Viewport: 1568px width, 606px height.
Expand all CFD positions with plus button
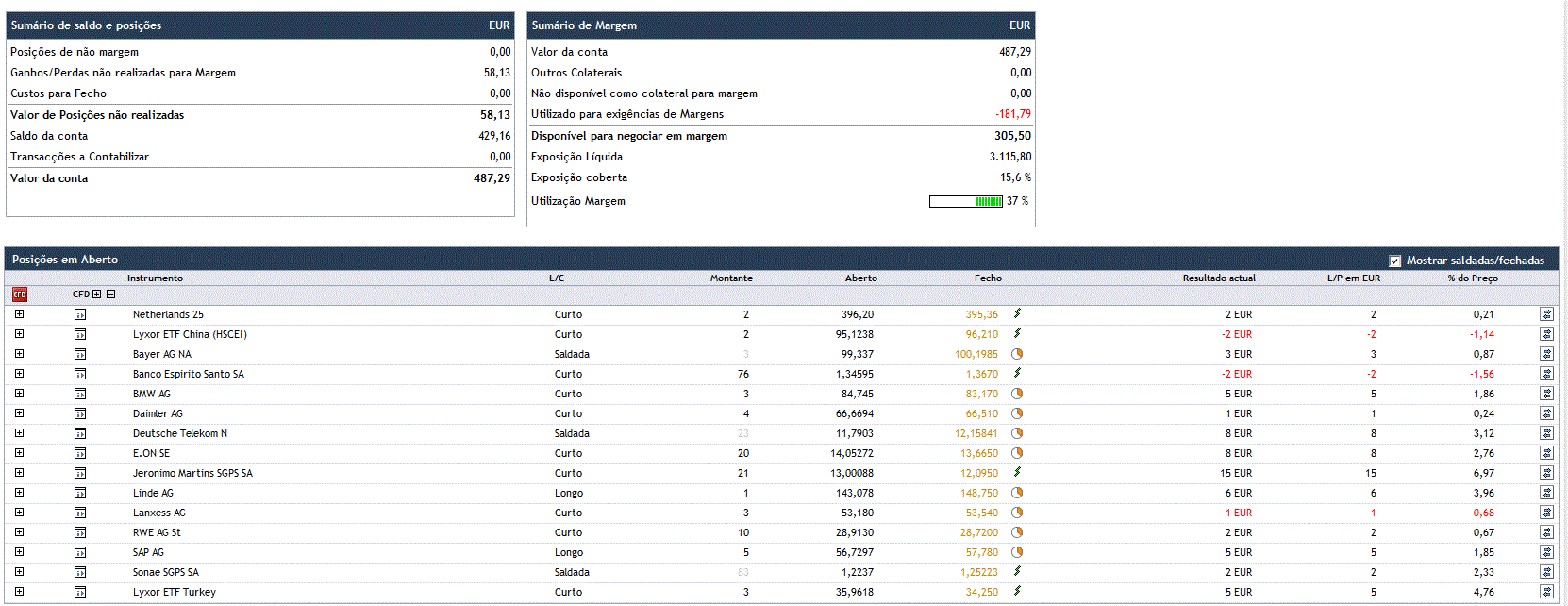click(96, 295)
